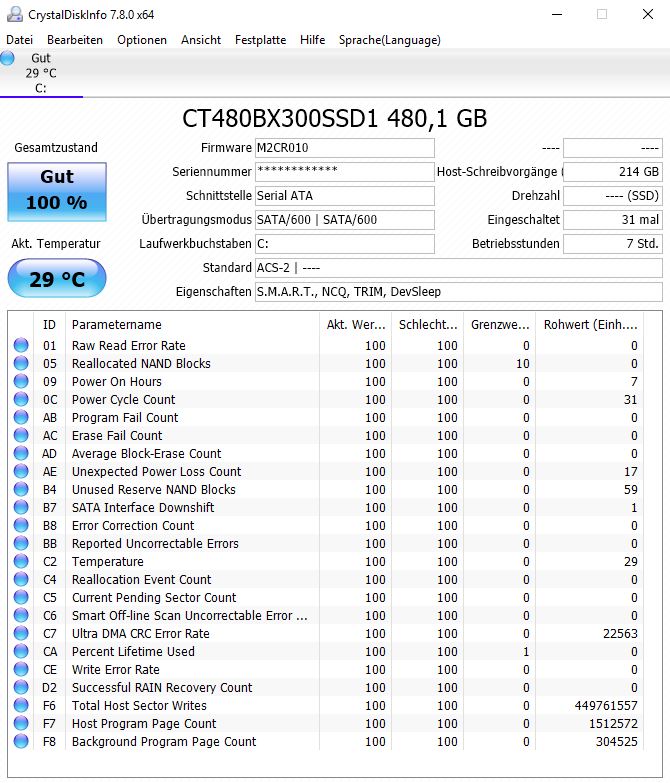Click the Übertragungsmodus field SATA/600
The width and height of the screenshot is (670, 783).
[344, 220]
